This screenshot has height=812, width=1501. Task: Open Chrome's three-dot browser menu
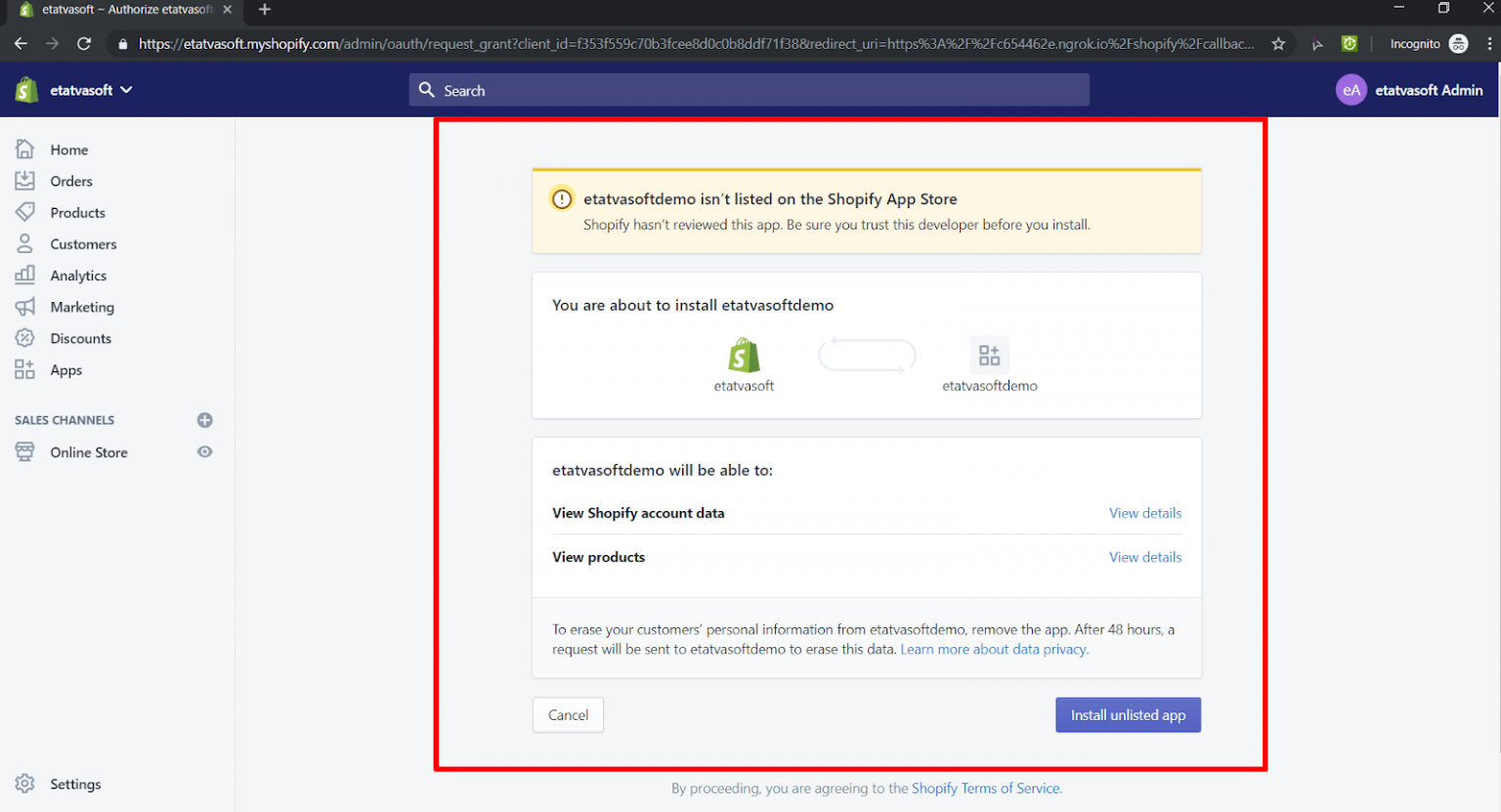pos(1487,43)
